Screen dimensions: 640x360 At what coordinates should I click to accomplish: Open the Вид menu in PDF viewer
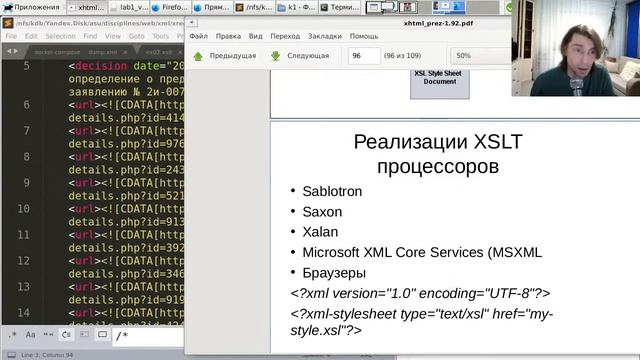tap(256, 36)
